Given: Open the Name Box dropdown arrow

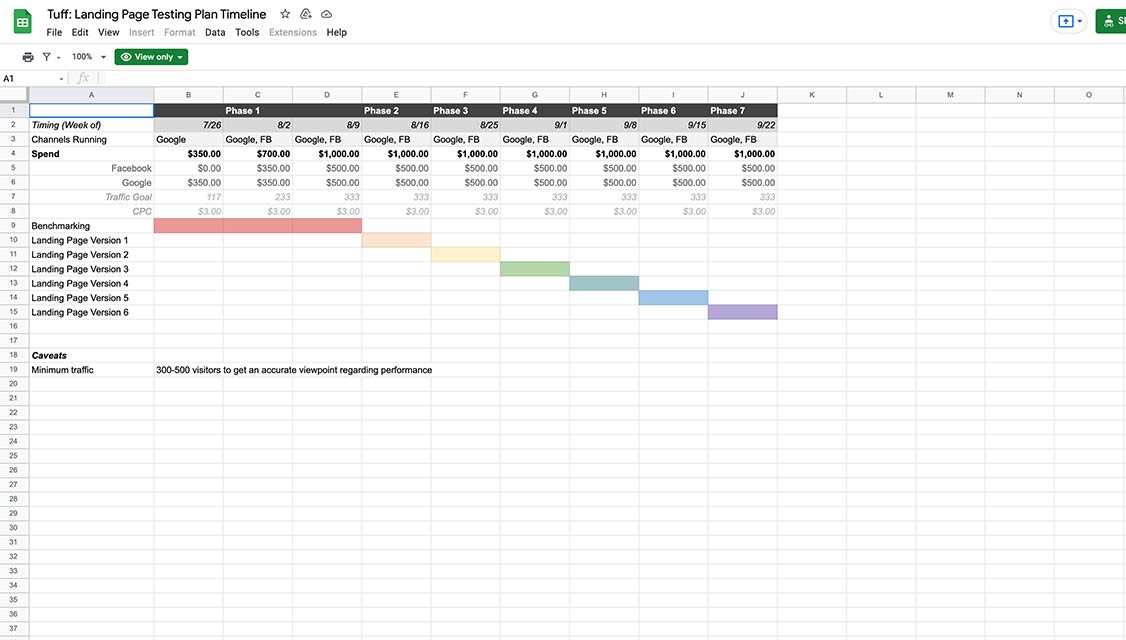Looking at the screenshot, I should tap(61, 78).
